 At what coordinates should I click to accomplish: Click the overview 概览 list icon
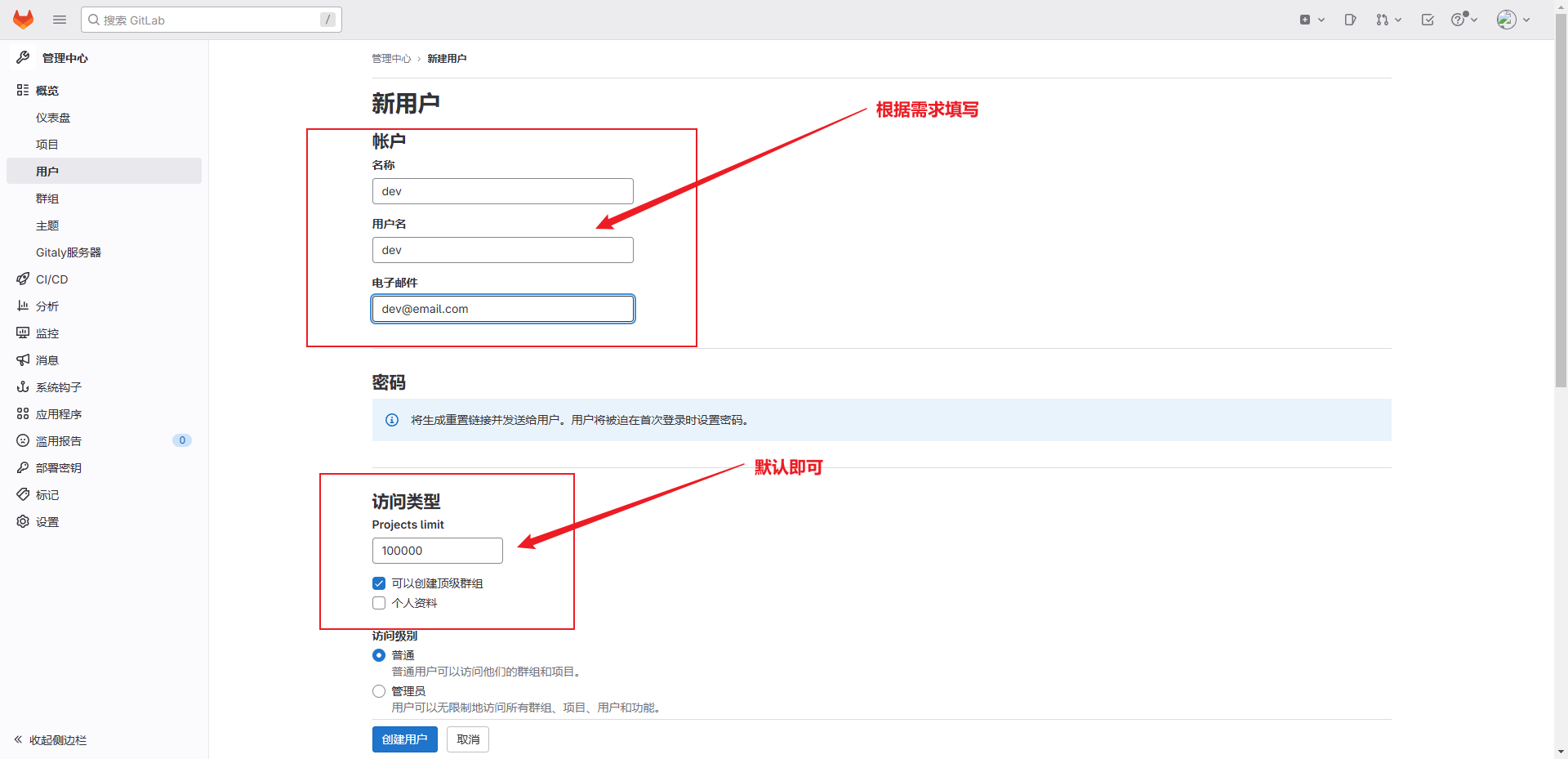click(x=23, y=90)
